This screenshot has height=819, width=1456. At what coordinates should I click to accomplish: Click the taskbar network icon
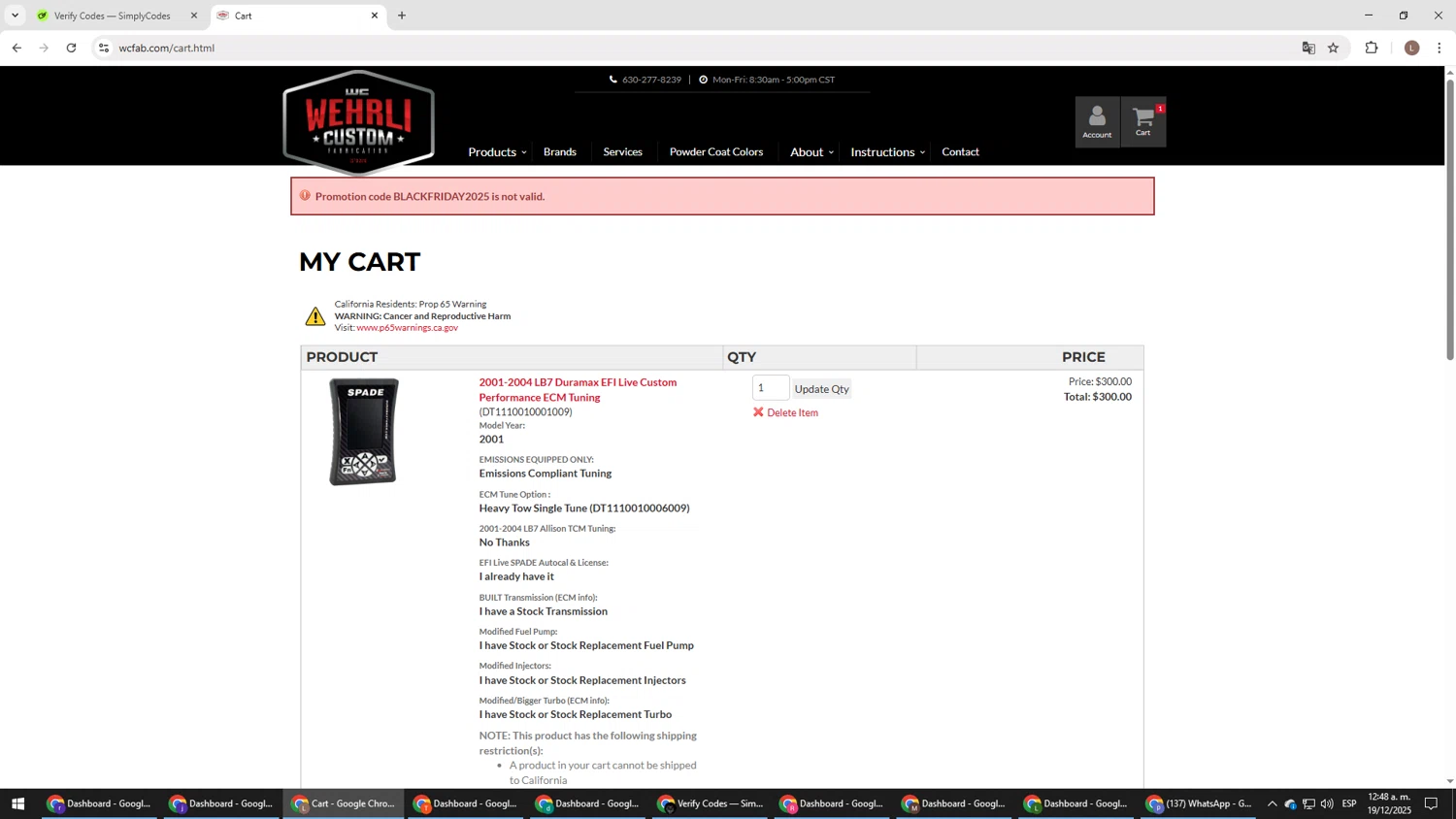click(1308, 803)
